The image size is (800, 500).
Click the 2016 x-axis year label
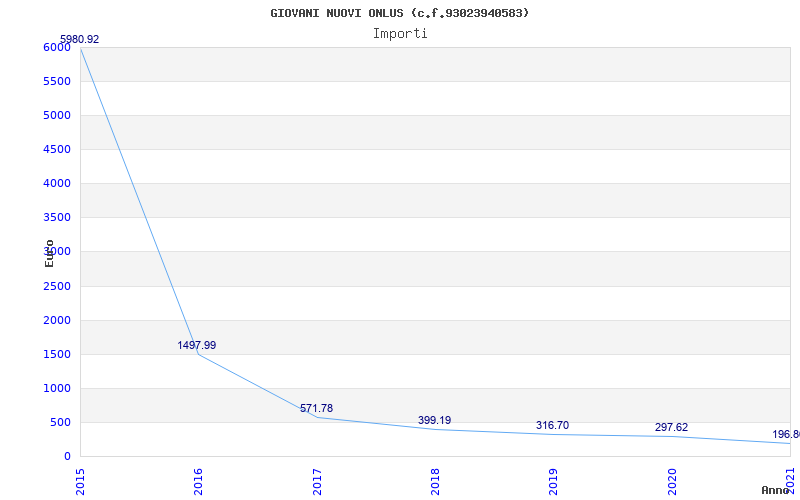click(198, 482)
